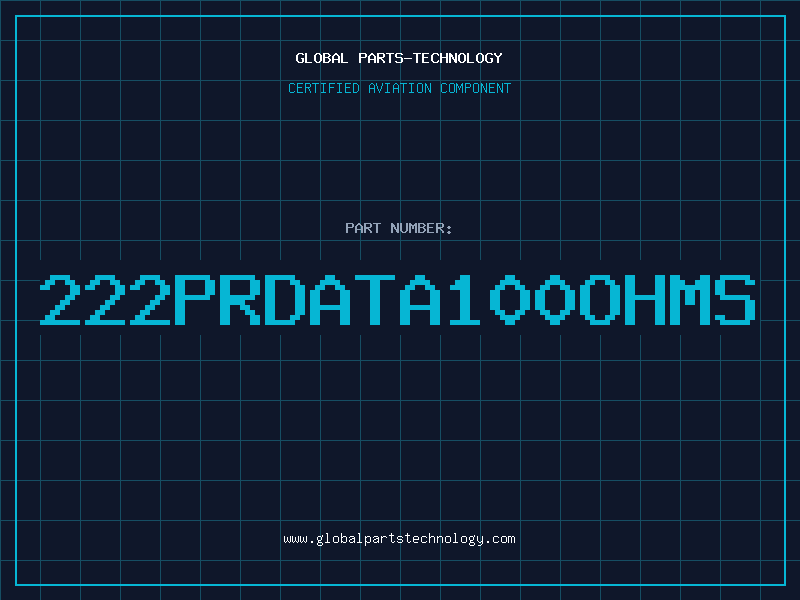Click the word COMPONENT in the subtitle
This screenshot has width=800, height=600.
tap(475, 89)
